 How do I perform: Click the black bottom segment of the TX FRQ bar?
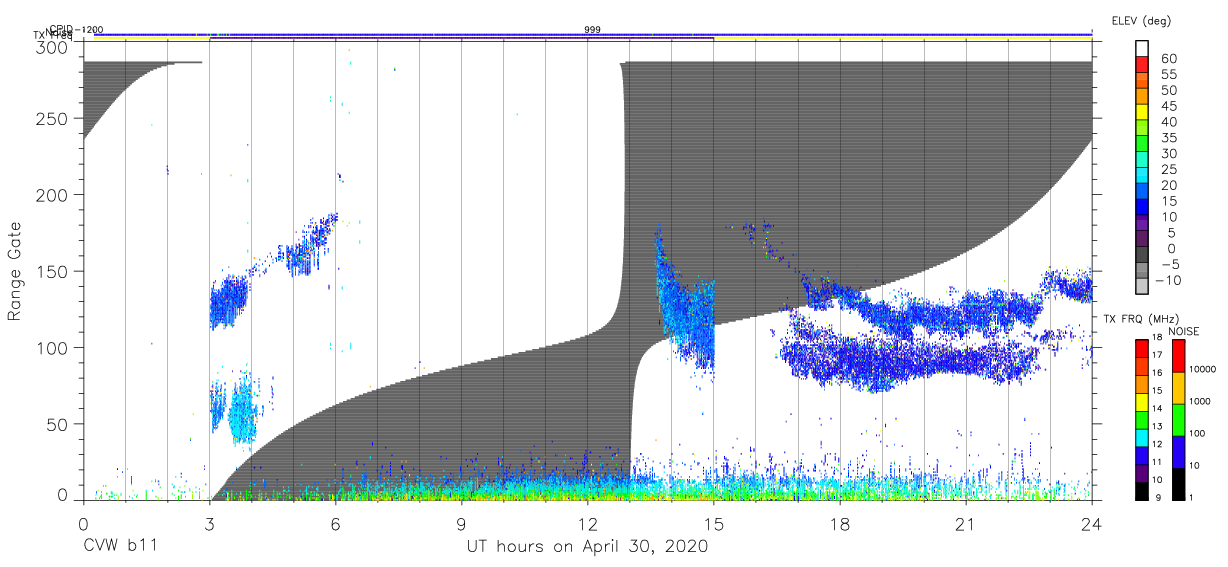[x=1142, y=490]
